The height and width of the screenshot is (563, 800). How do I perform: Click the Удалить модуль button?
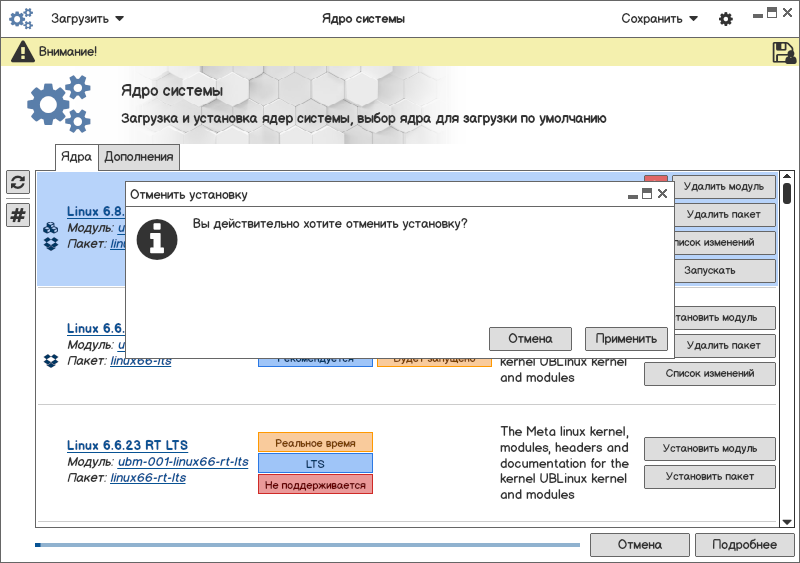[724, 187]
